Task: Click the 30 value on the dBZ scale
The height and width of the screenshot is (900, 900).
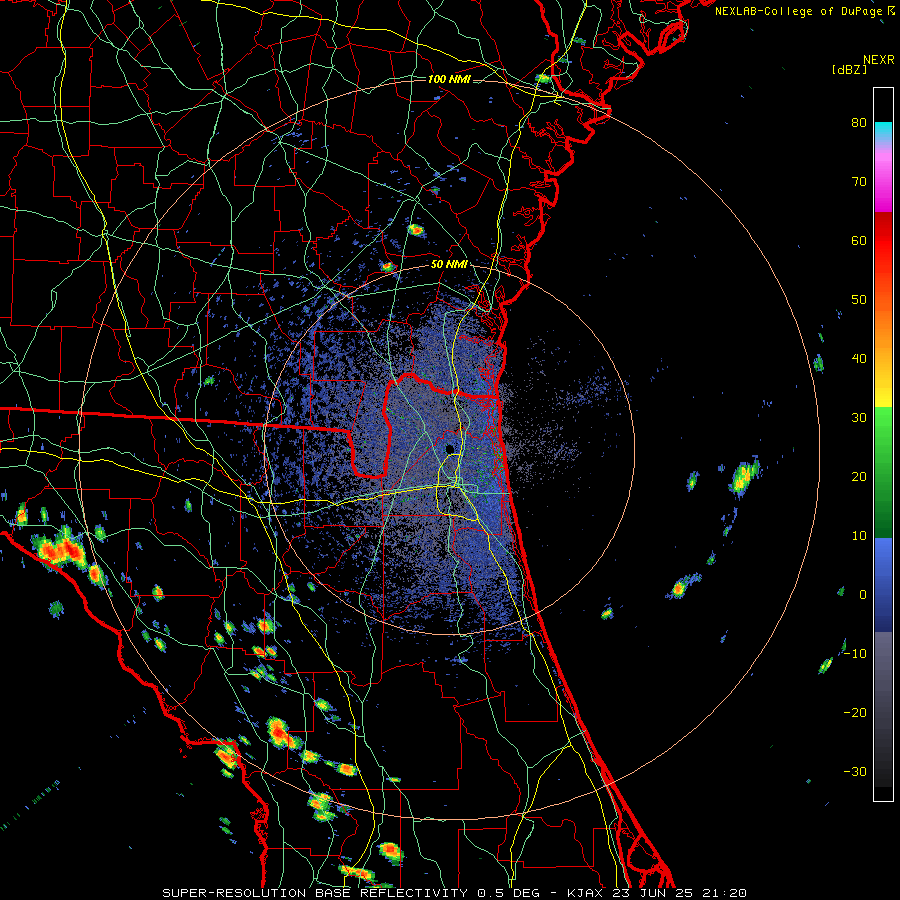Action: tap(859, 418)
